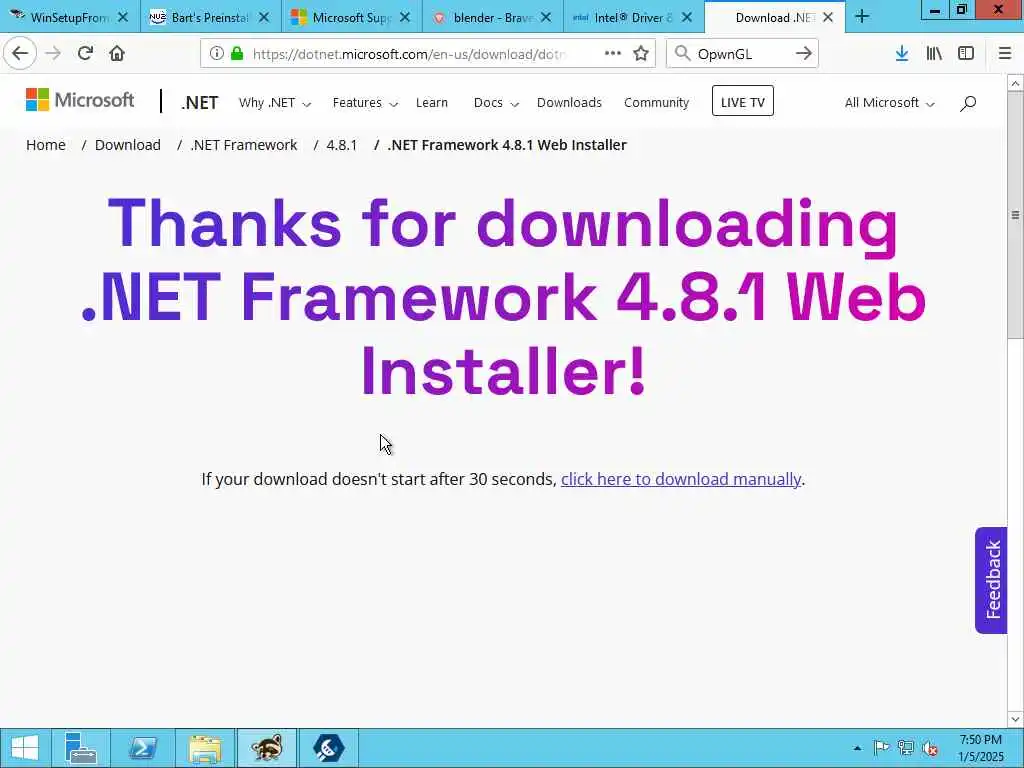Viewport: 1024px width, 768px height.
Task: Close the Microsoft Support tab
Action: (x=405, y=17)
